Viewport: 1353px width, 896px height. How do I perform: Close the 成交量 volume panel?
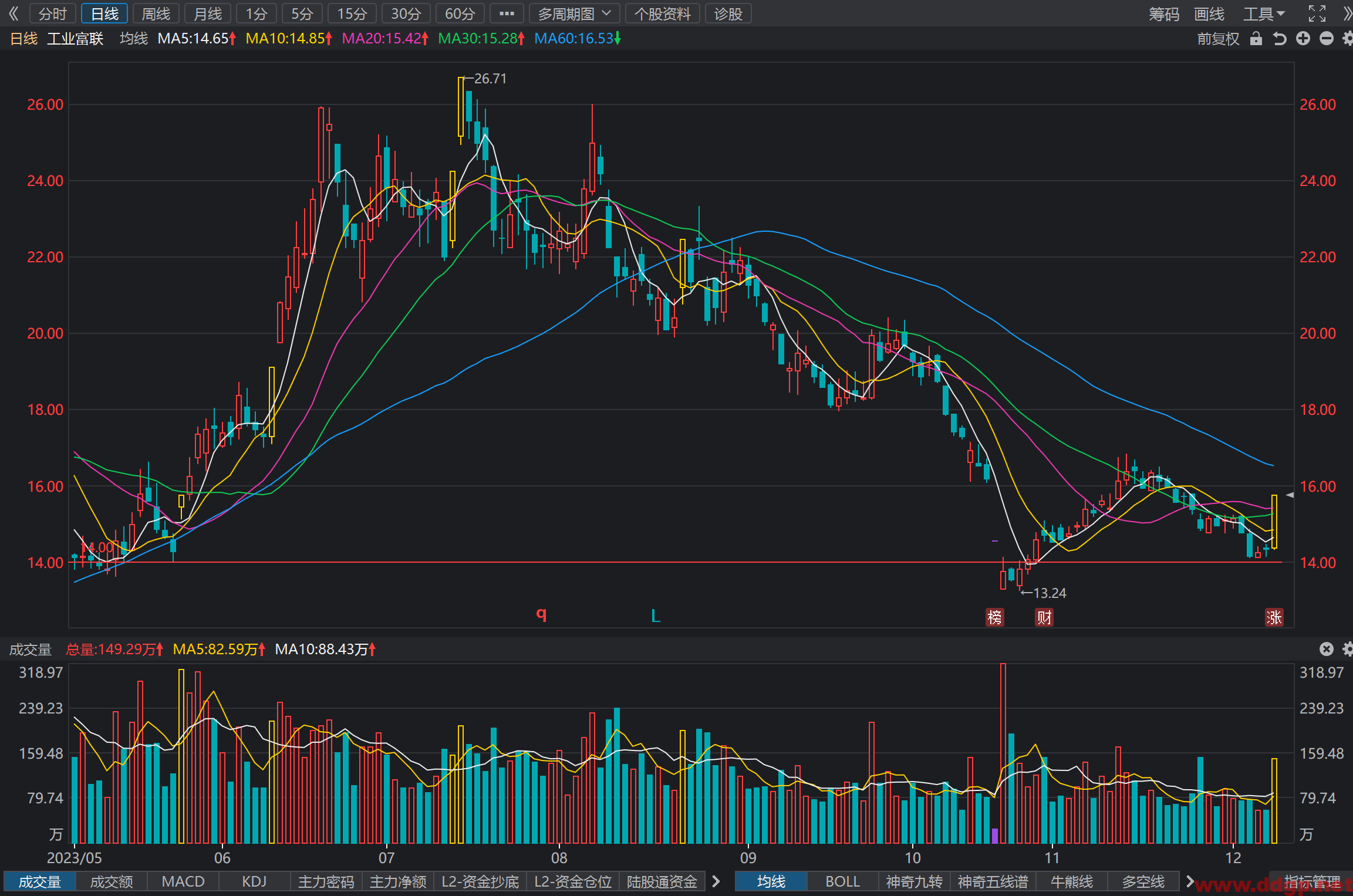tap(1327, 648)
